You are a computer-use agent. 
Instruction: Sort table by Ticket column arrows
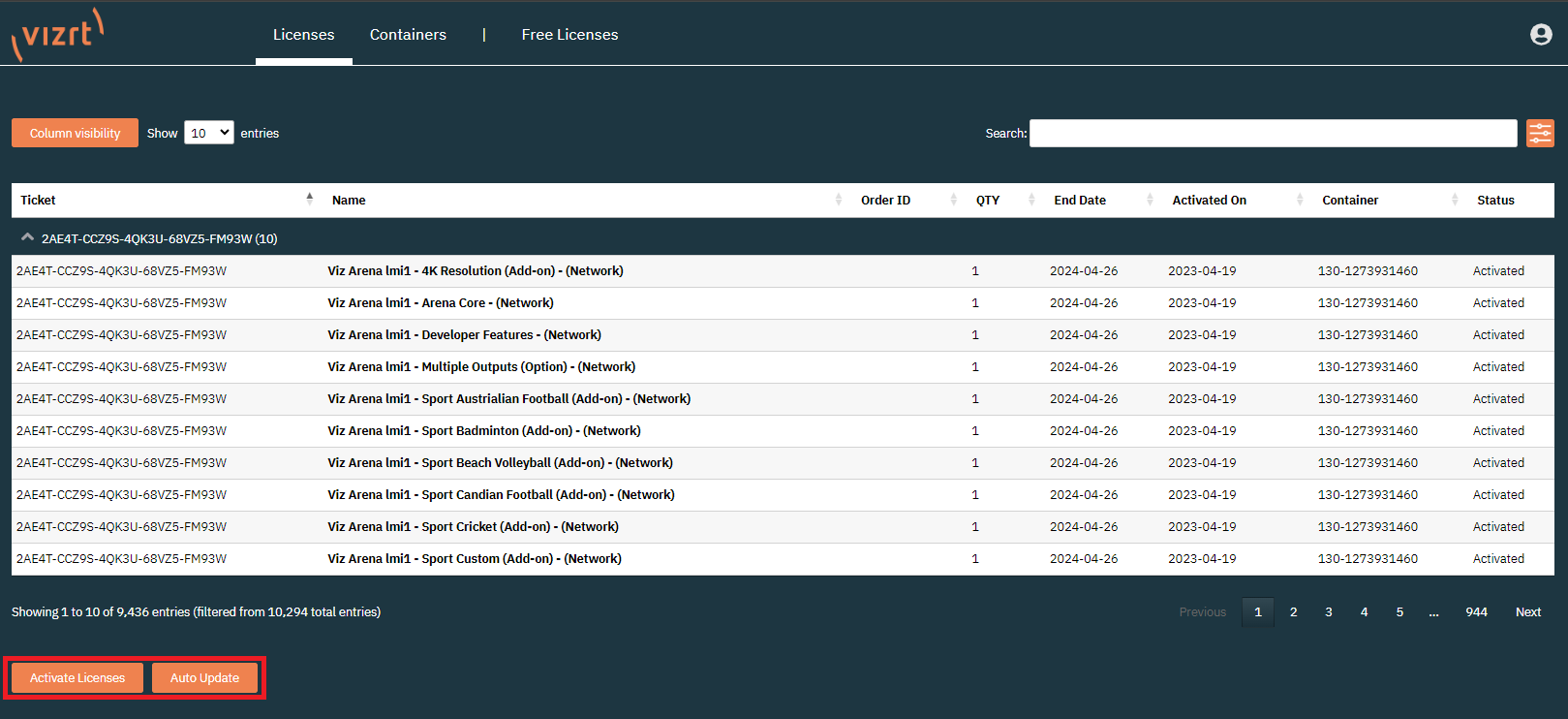click(x=309, y=200)
